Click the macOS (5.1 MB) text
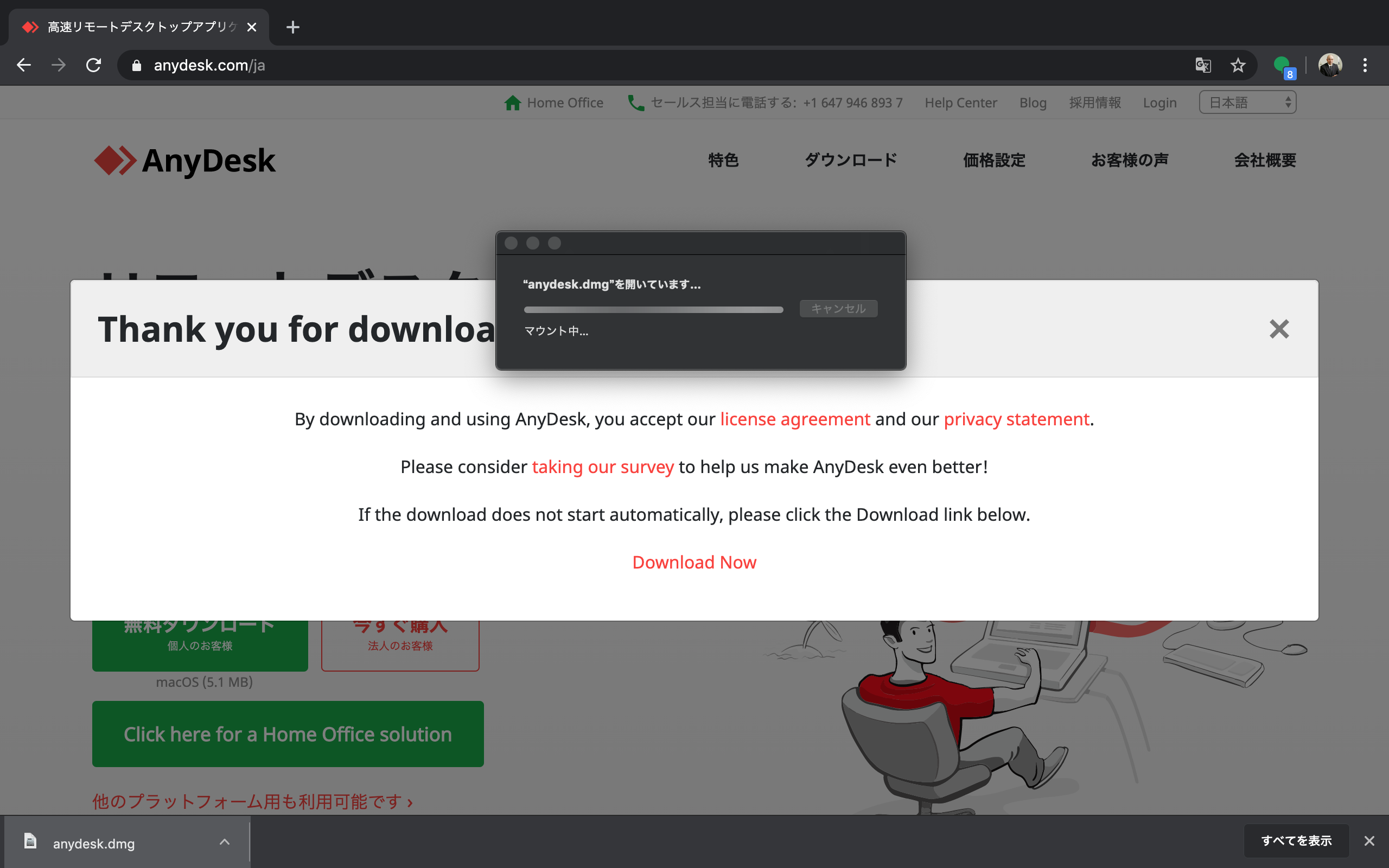The image size is (1389, 868). pos(205,682)
